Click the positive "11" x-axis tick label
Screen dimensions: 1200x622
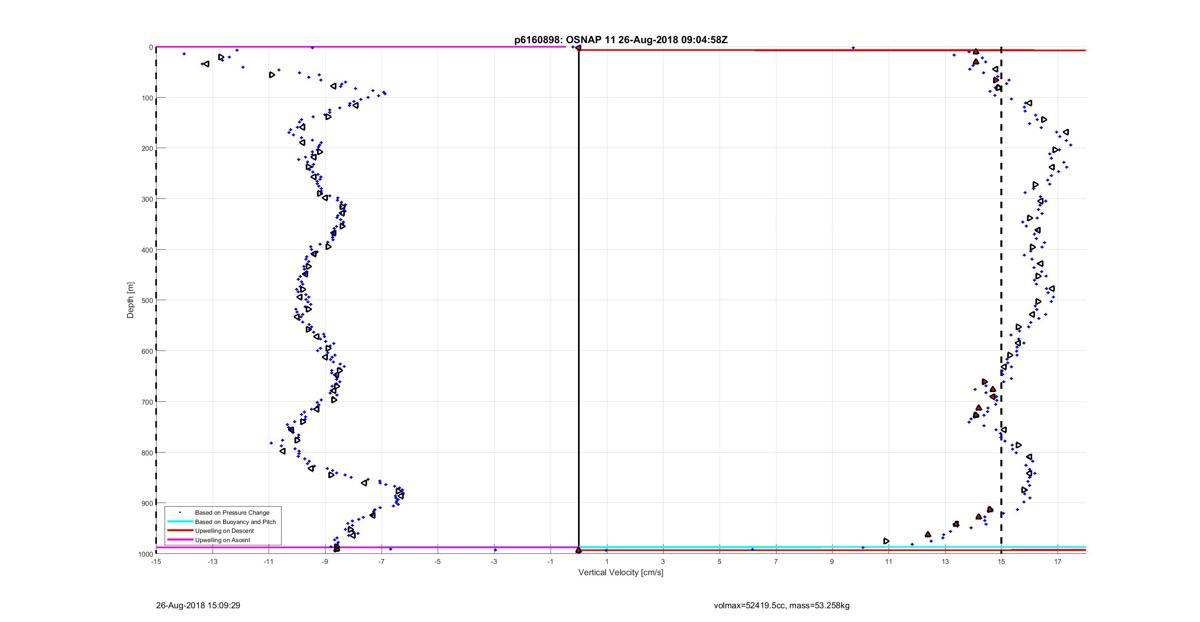tap(889, 561)
